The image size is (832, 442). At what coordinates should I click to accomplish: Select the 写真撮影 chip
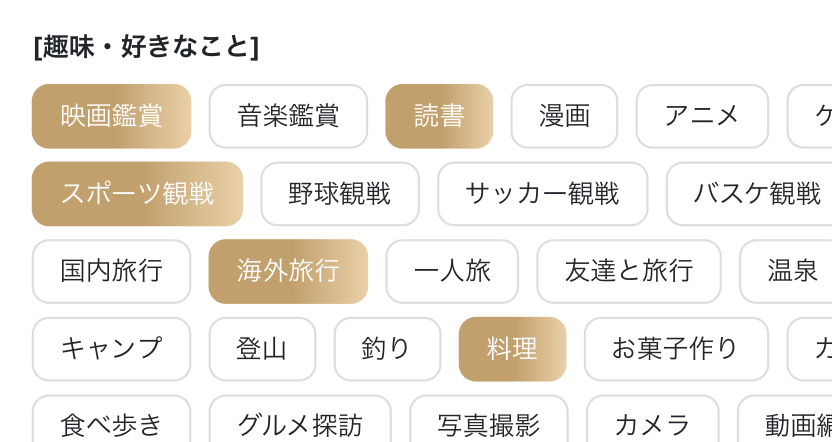489,425
